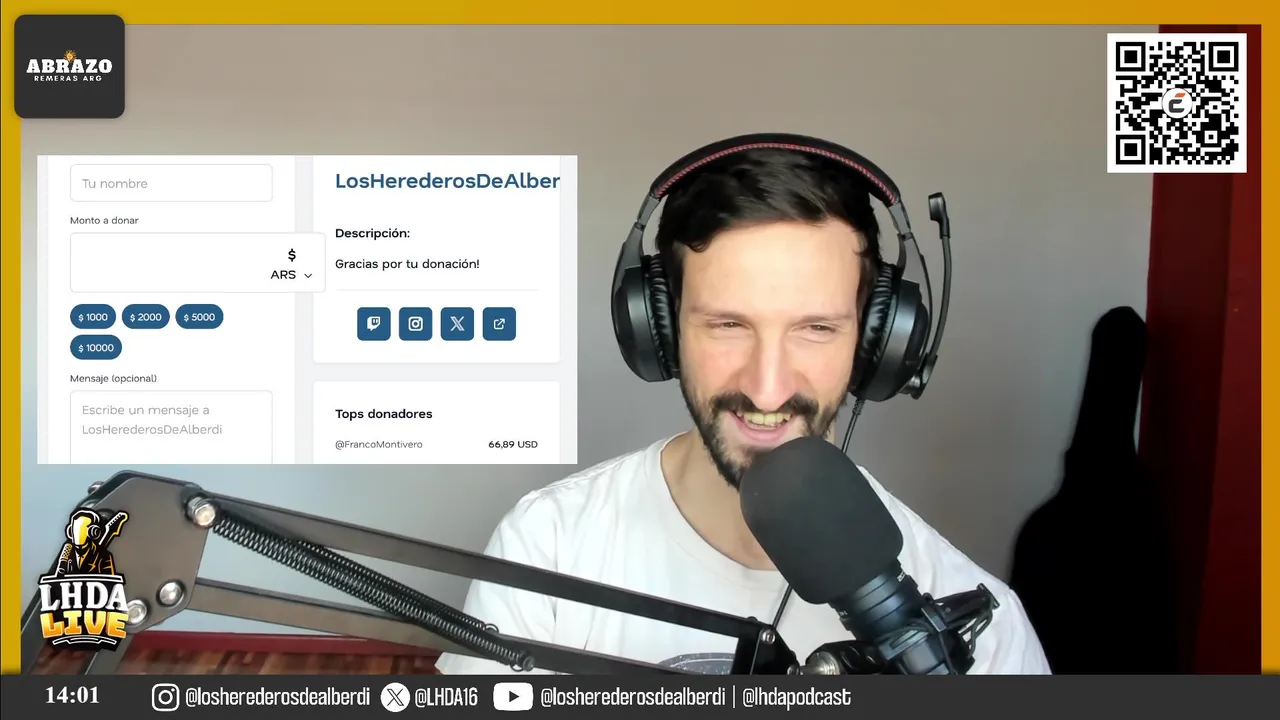The height and width of the screenshot is (720, 1280).
Task: Click the LosHerederosDeAlberdi channel title
Action: (x=447, y=181)
